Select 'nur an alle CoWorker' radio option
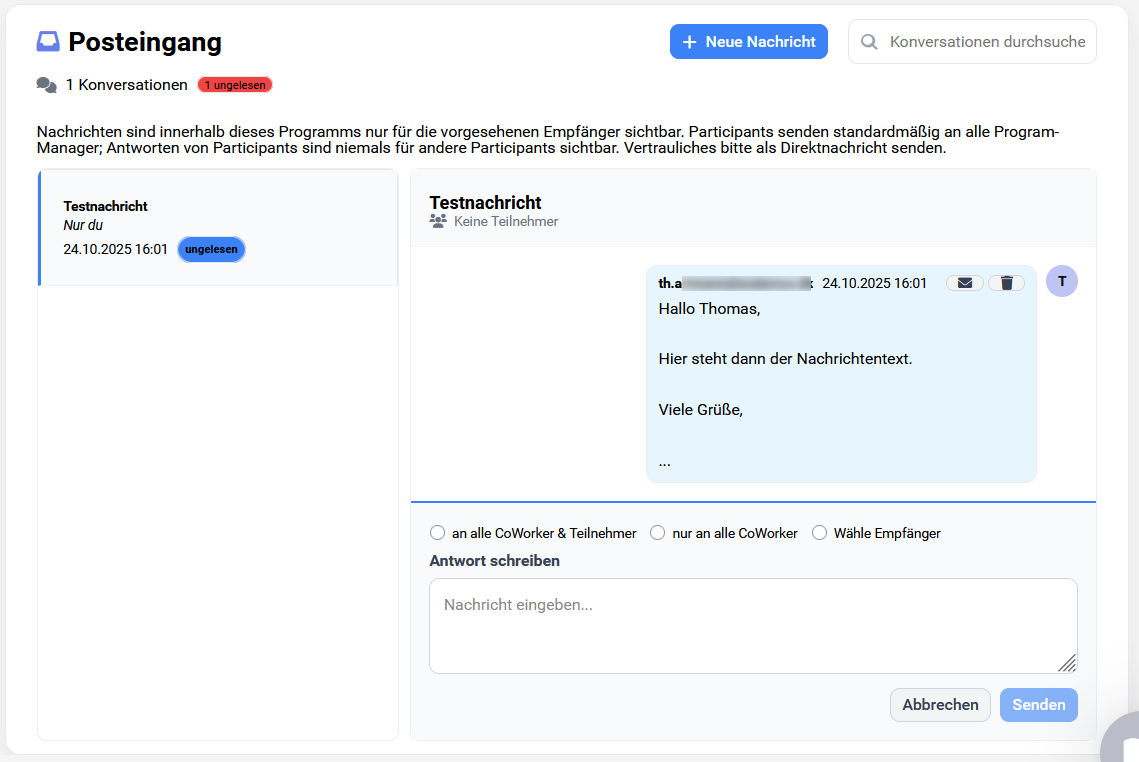Image resolution: width=1139 pixels, height=762 pixels. 658,533
